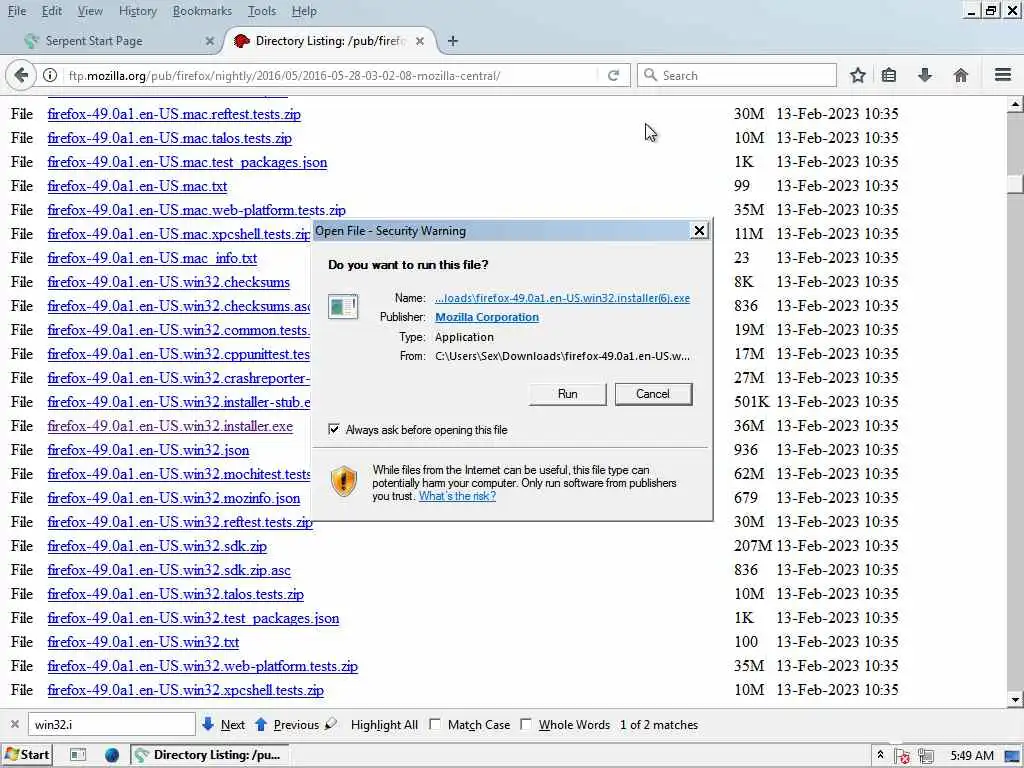Open firefox-49.0a1.en-US.win32.checksums link

(x=168, y=283)
